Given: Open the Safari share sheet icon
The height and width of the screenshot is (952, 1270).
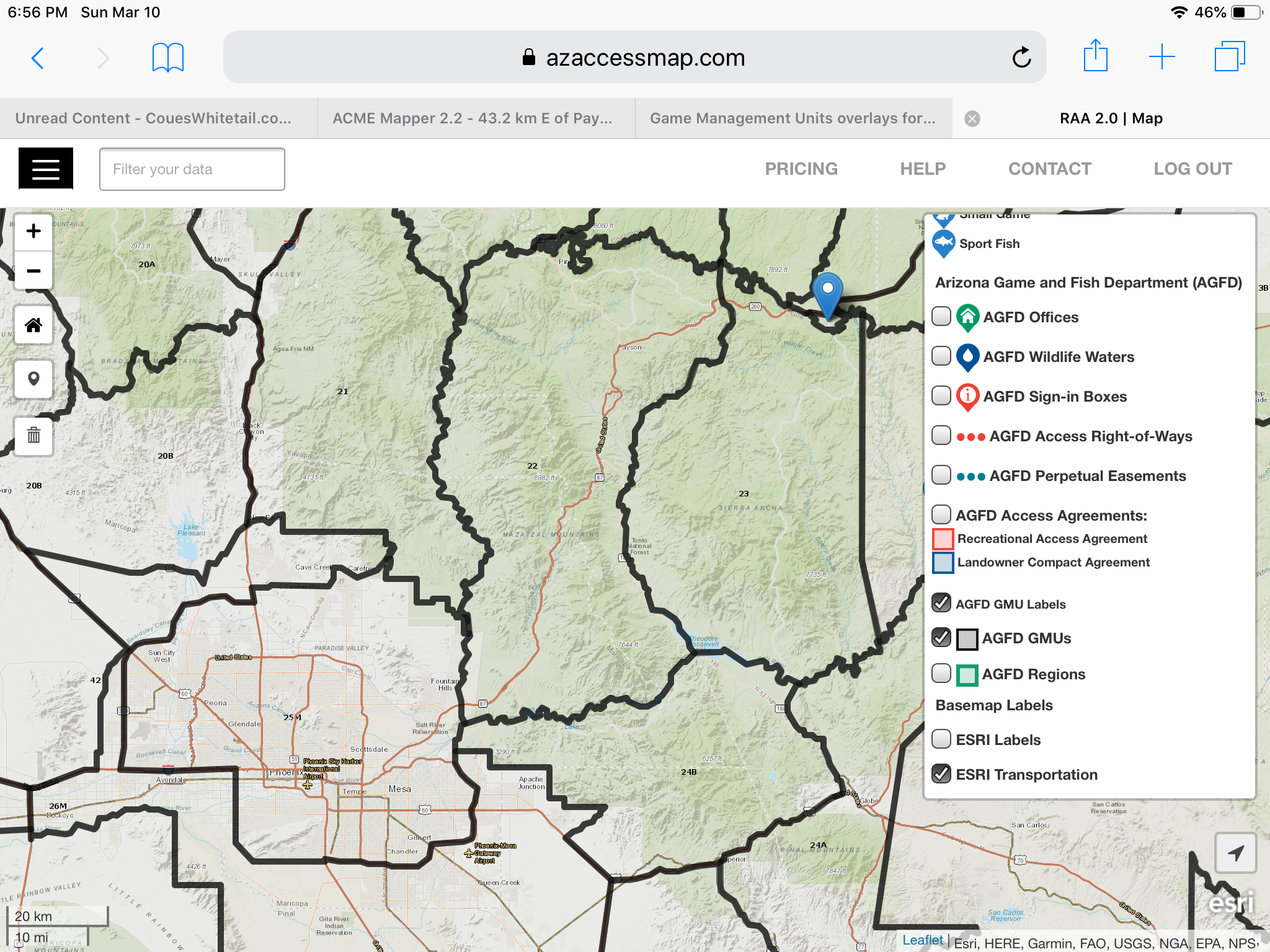Looking at the screenshot, I should coord(1095,56).
